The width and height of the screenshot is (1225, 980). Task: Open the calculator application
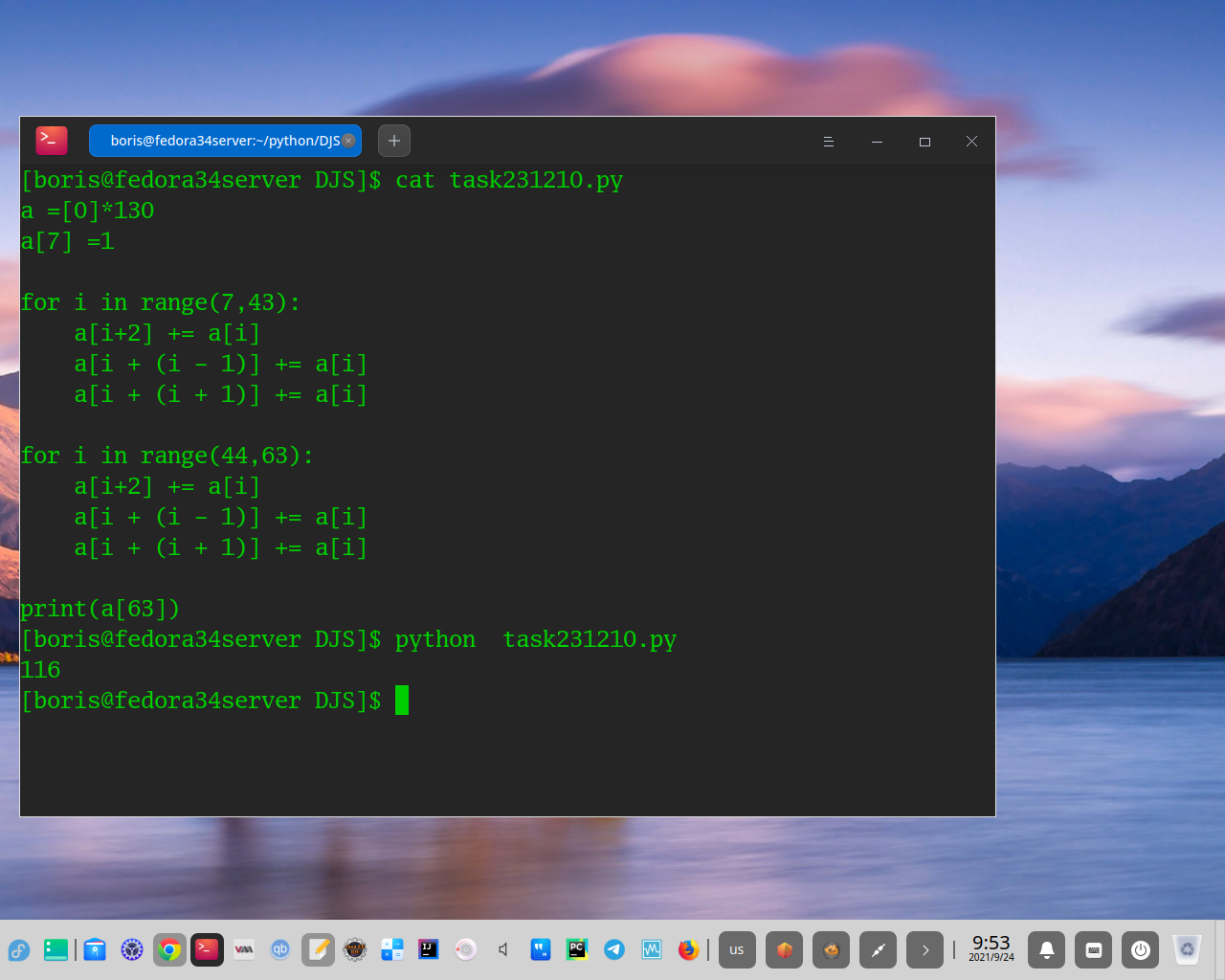390,949
